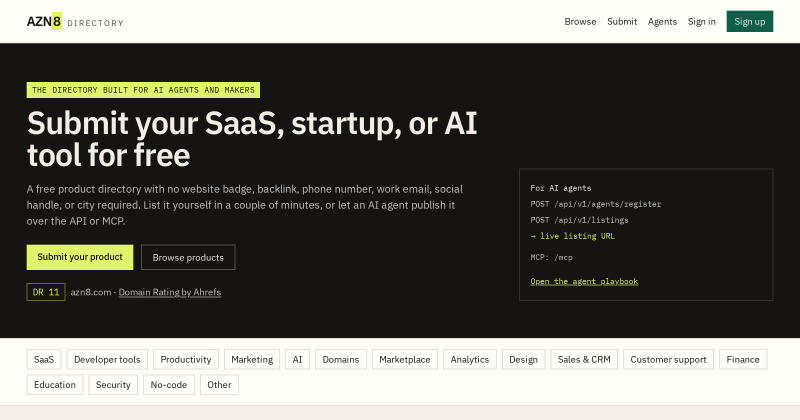This screenshot has height=420, width=800.
Task: Open the Submit nav item
Action: click(622, 21)
